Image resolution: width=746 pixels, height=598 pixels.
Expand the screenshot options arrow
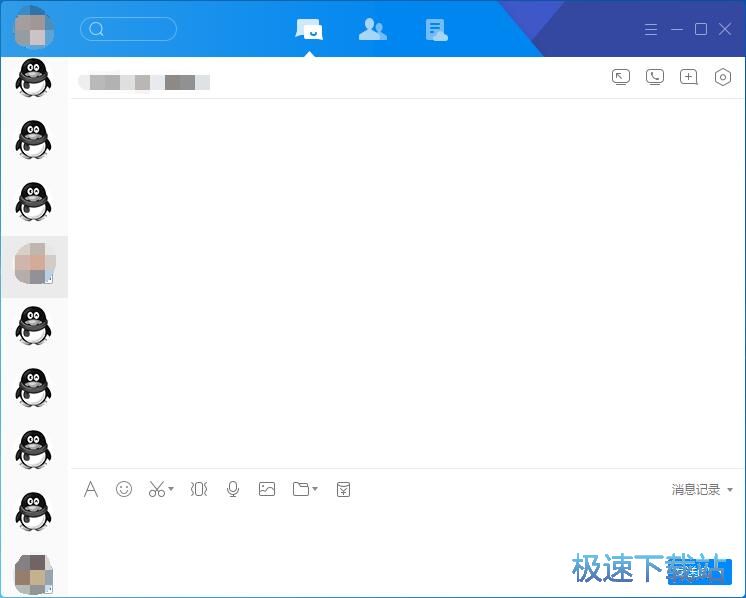tap(171, 489)
